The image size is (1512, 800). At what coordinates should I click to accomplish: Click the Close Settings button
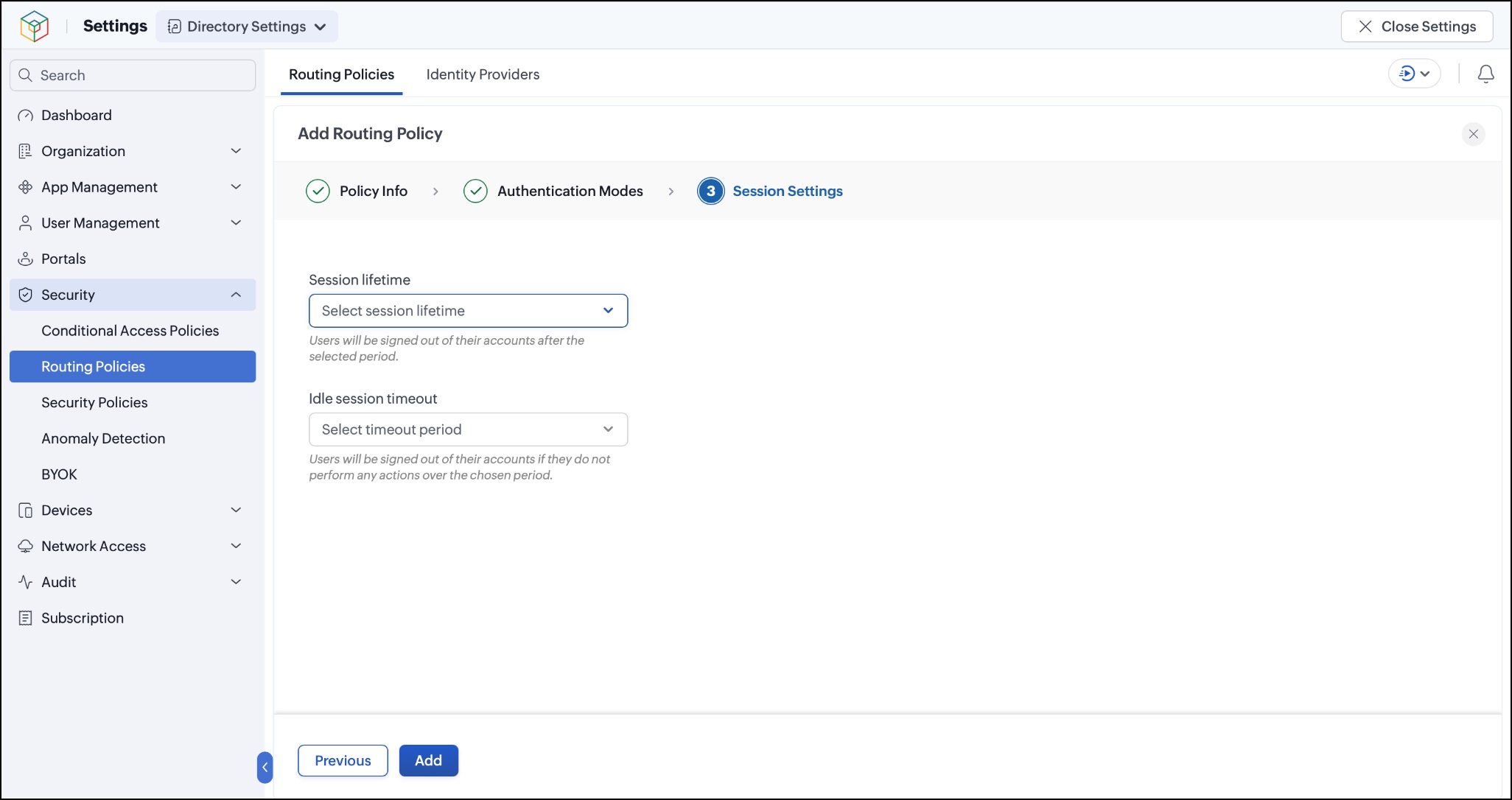1417,27
